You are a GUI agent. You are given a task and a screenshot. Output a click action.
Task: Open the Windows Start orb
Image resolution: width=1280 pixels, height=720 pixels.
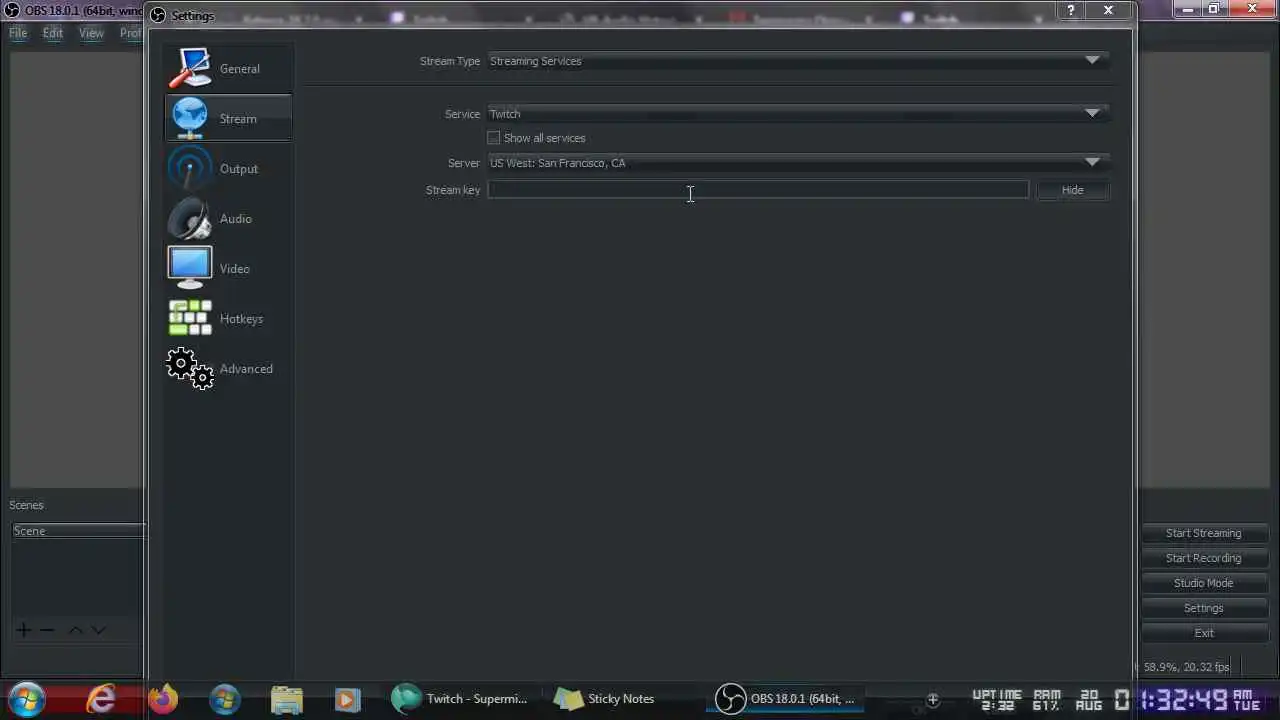pyautogui.click(x=27, y=698)
